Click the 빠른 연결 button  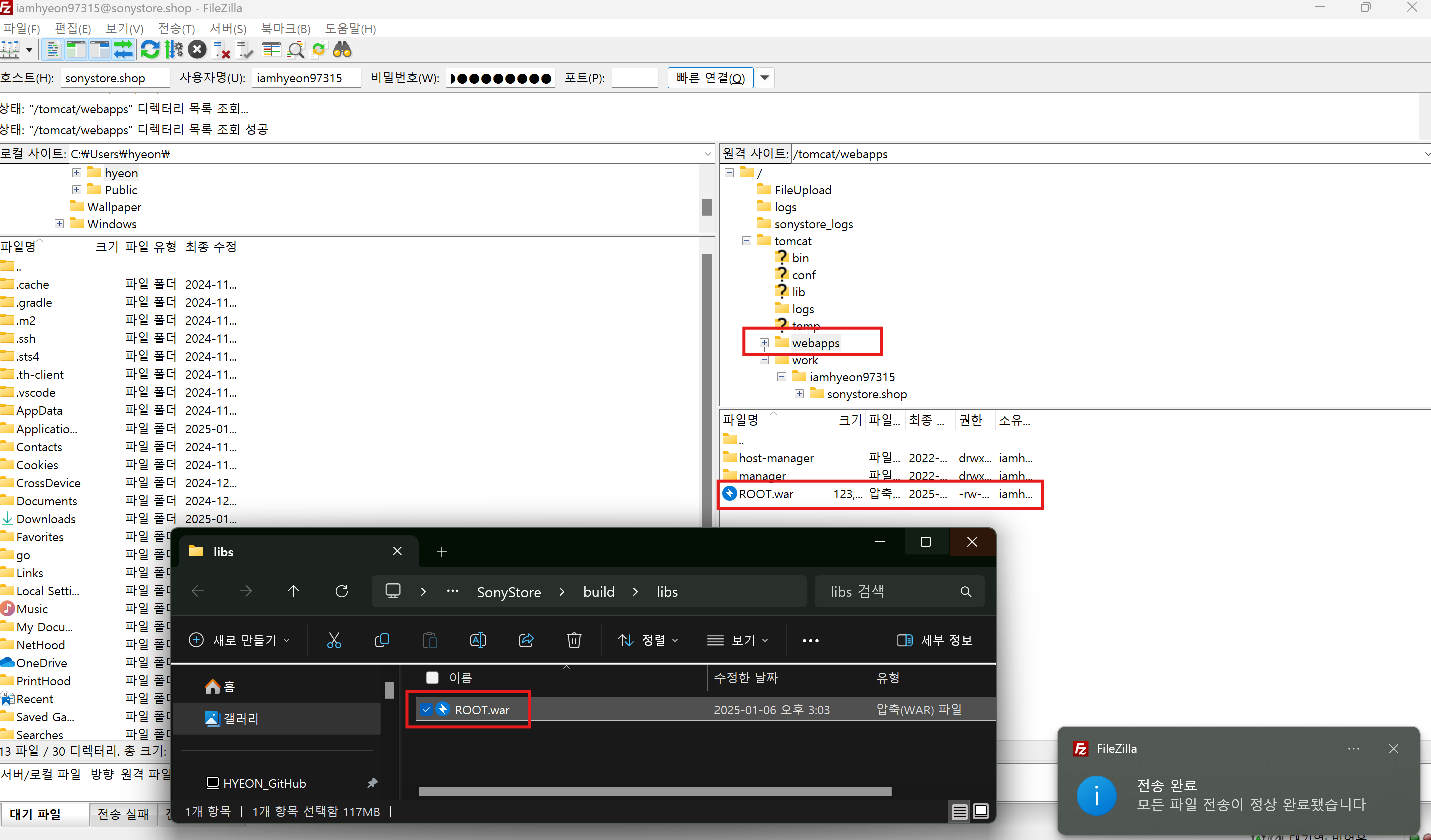pyautogui.click(x=710, y=78)
